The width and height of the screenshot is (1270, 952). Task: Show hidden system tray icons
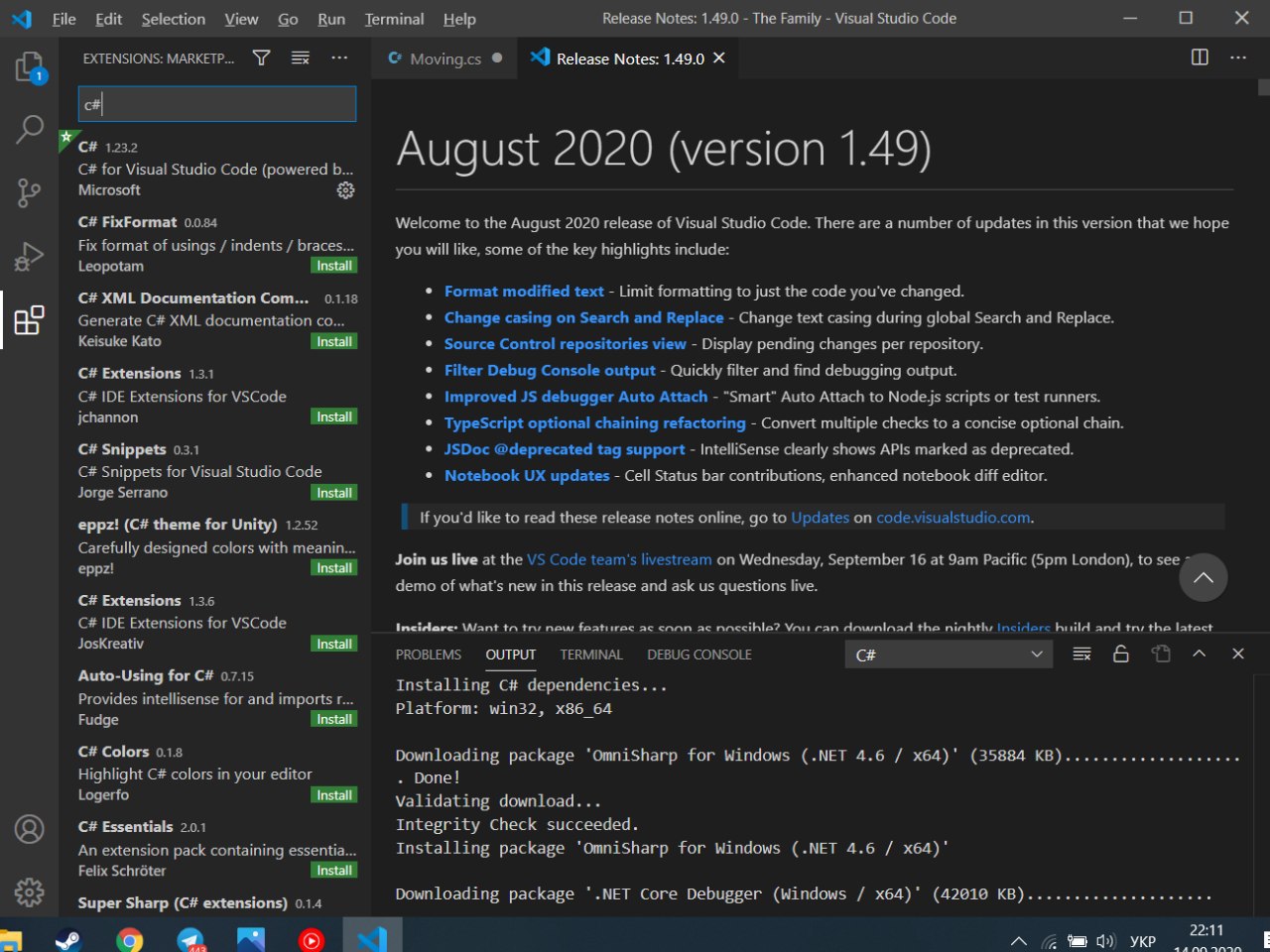click(x=1018, y=941)
